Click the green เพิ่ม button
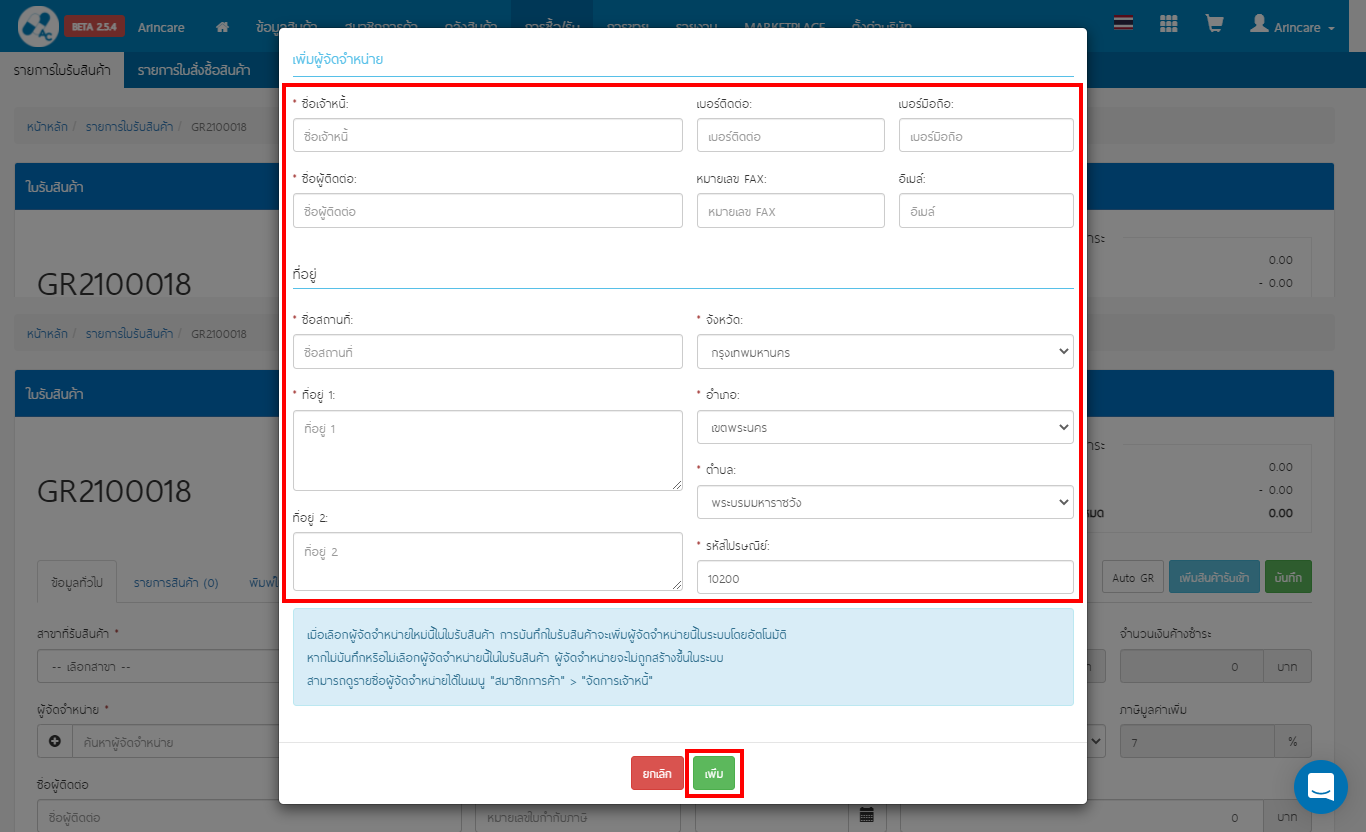Screen dimensions: 1366x832 click(x=714, y=774)
